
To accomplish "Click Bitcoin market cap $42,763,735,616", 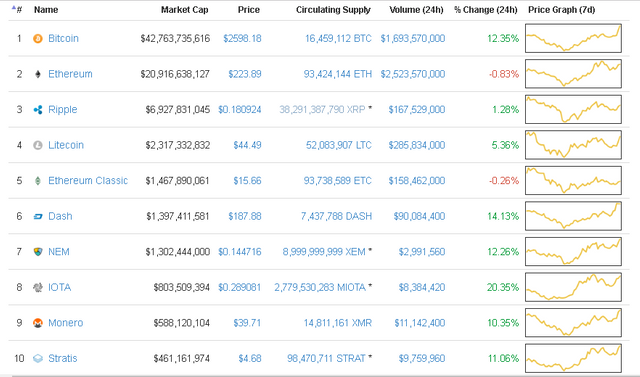I will point(175,38).
